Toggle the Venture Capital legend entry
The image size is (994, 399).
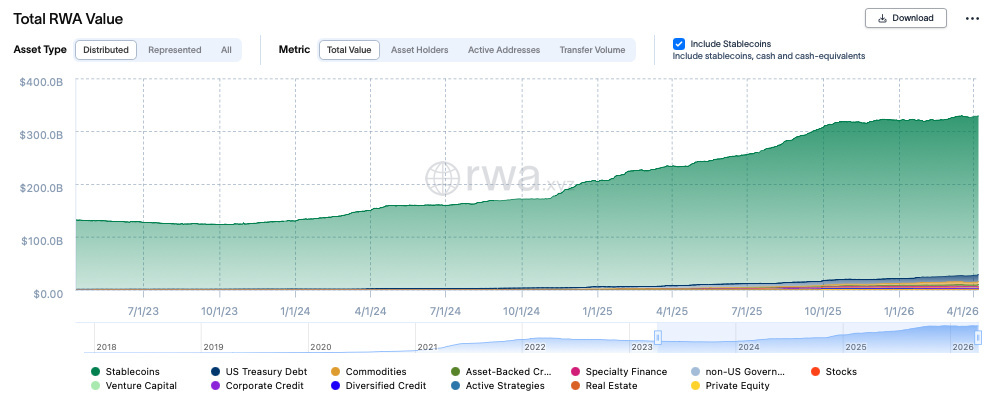point(134,386)
